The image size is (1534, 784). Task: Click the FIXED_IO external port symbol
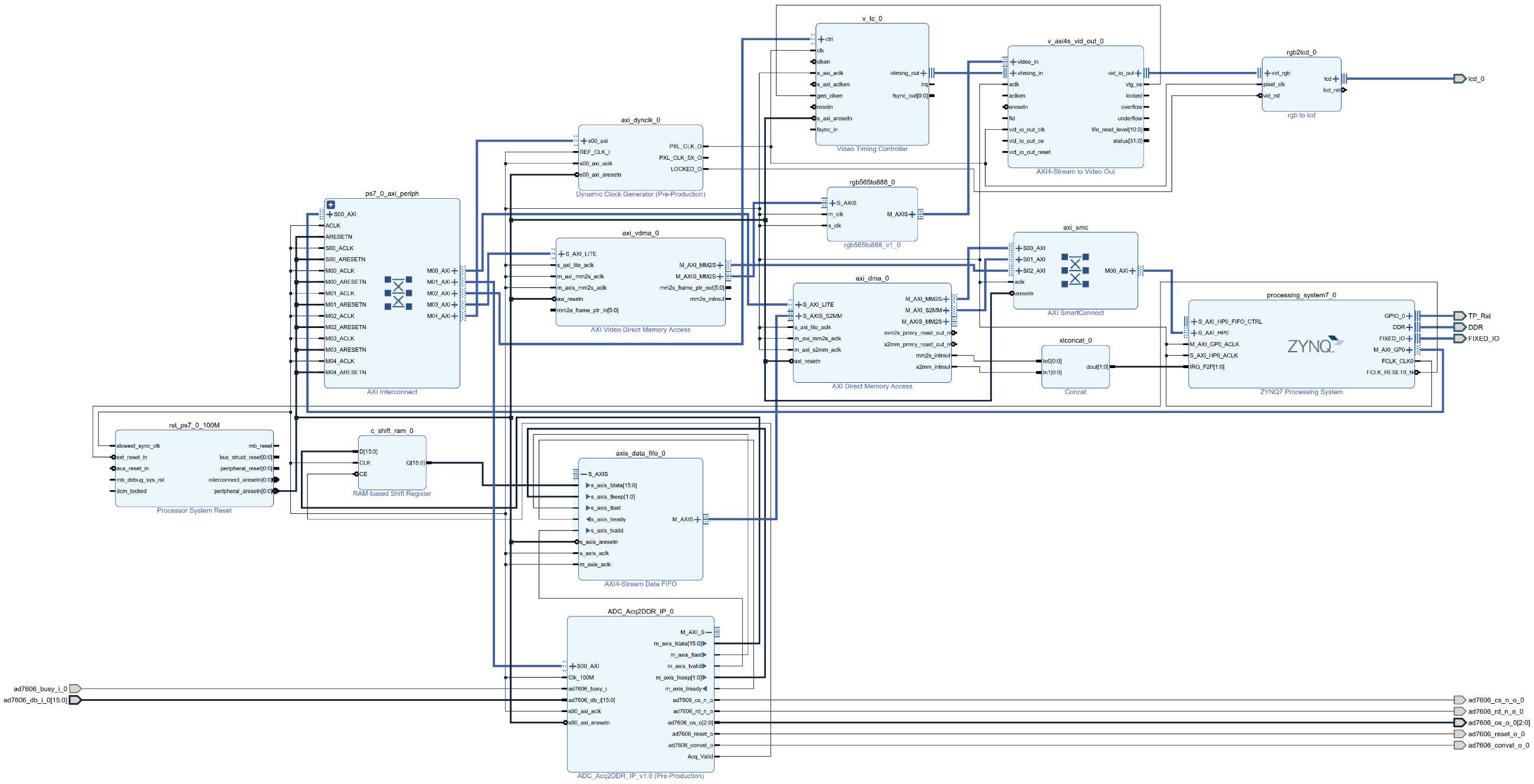(x=1460, y=339)
